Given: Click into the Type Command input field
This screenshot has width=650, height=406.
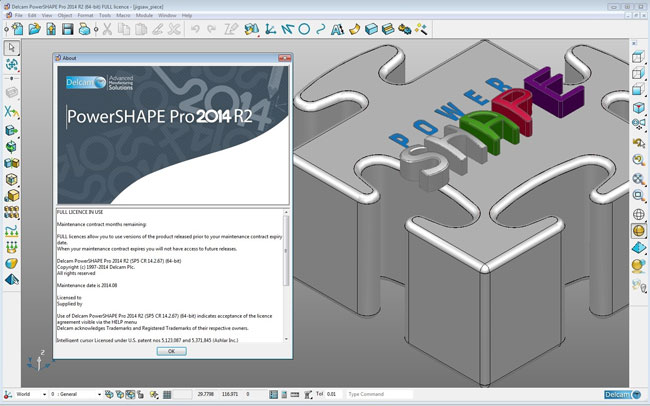Looking at the screenshot, I should pyautogui.click(x=379, y=394).
